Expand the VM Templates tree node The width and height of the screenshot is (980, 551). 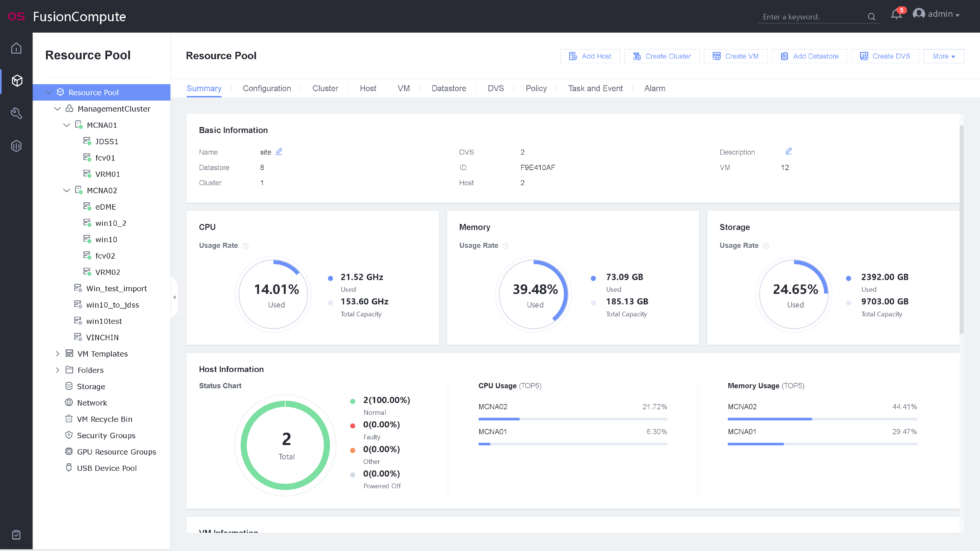tap(57, 354)
